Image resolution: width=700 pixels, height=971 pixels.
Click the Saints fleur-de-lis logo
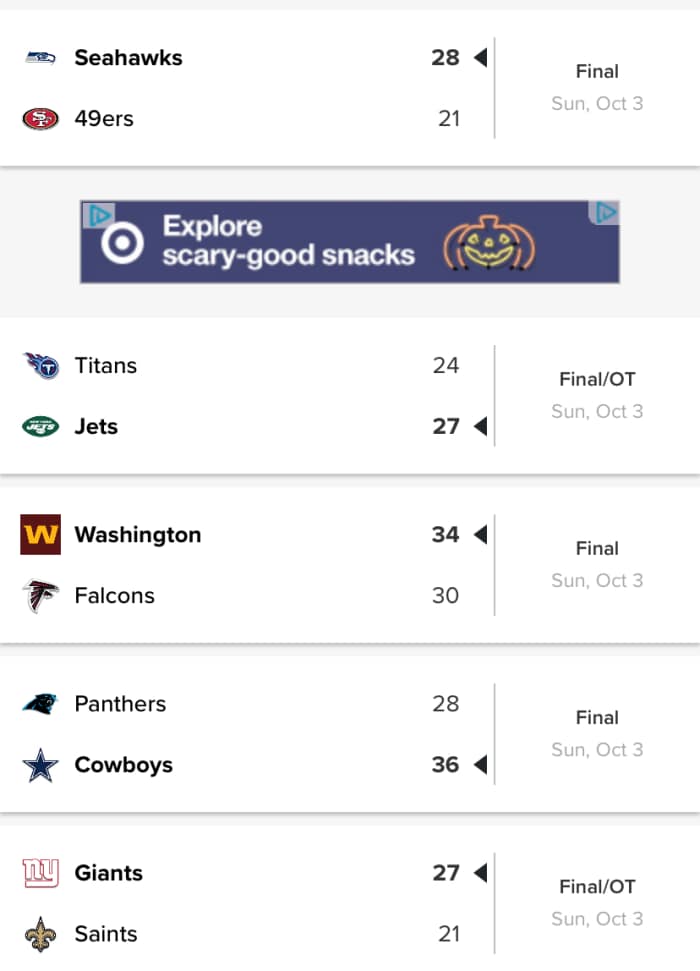click(40, 934)
